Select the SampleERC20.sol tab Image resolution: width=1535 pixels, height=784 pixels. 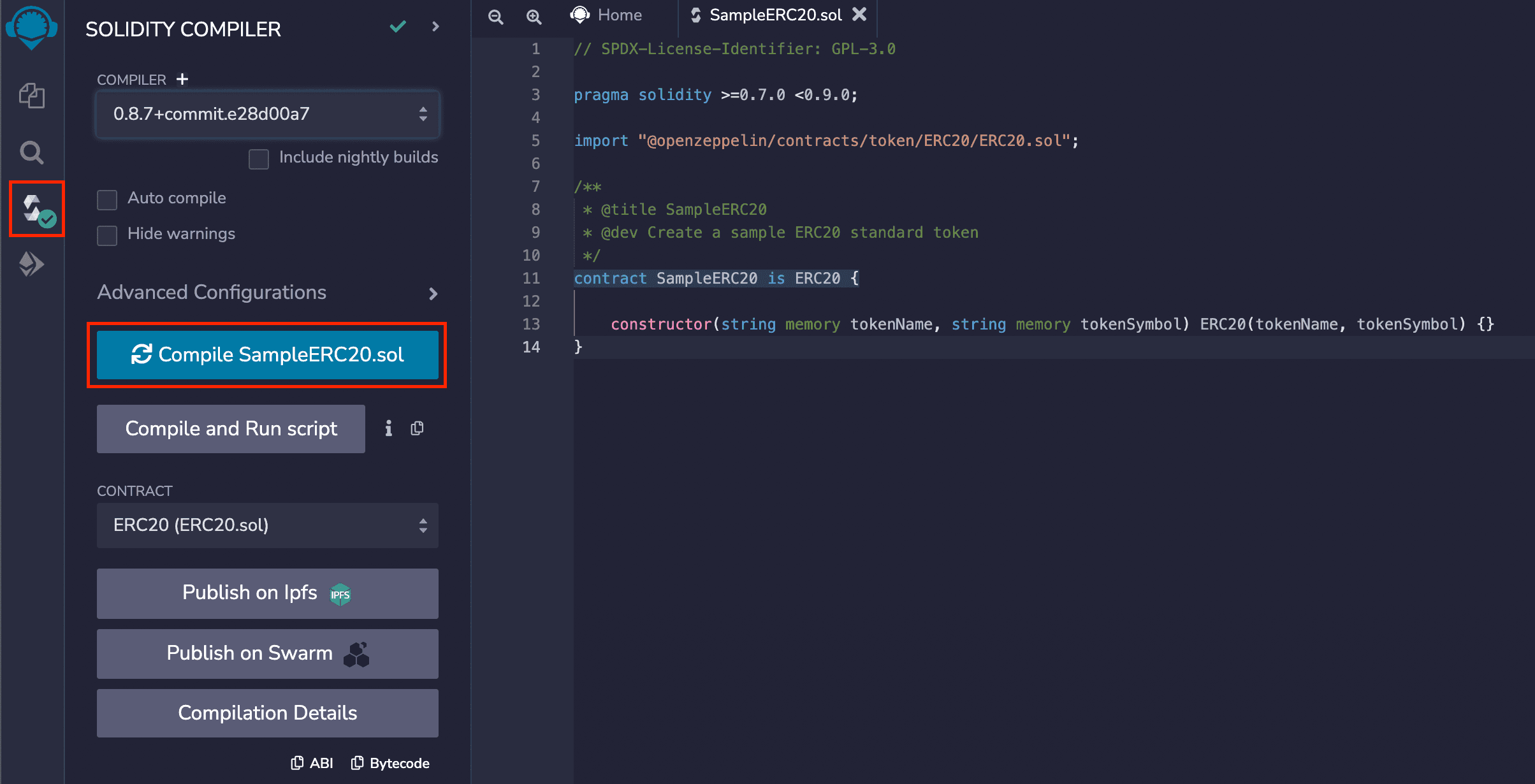[776, 15]
